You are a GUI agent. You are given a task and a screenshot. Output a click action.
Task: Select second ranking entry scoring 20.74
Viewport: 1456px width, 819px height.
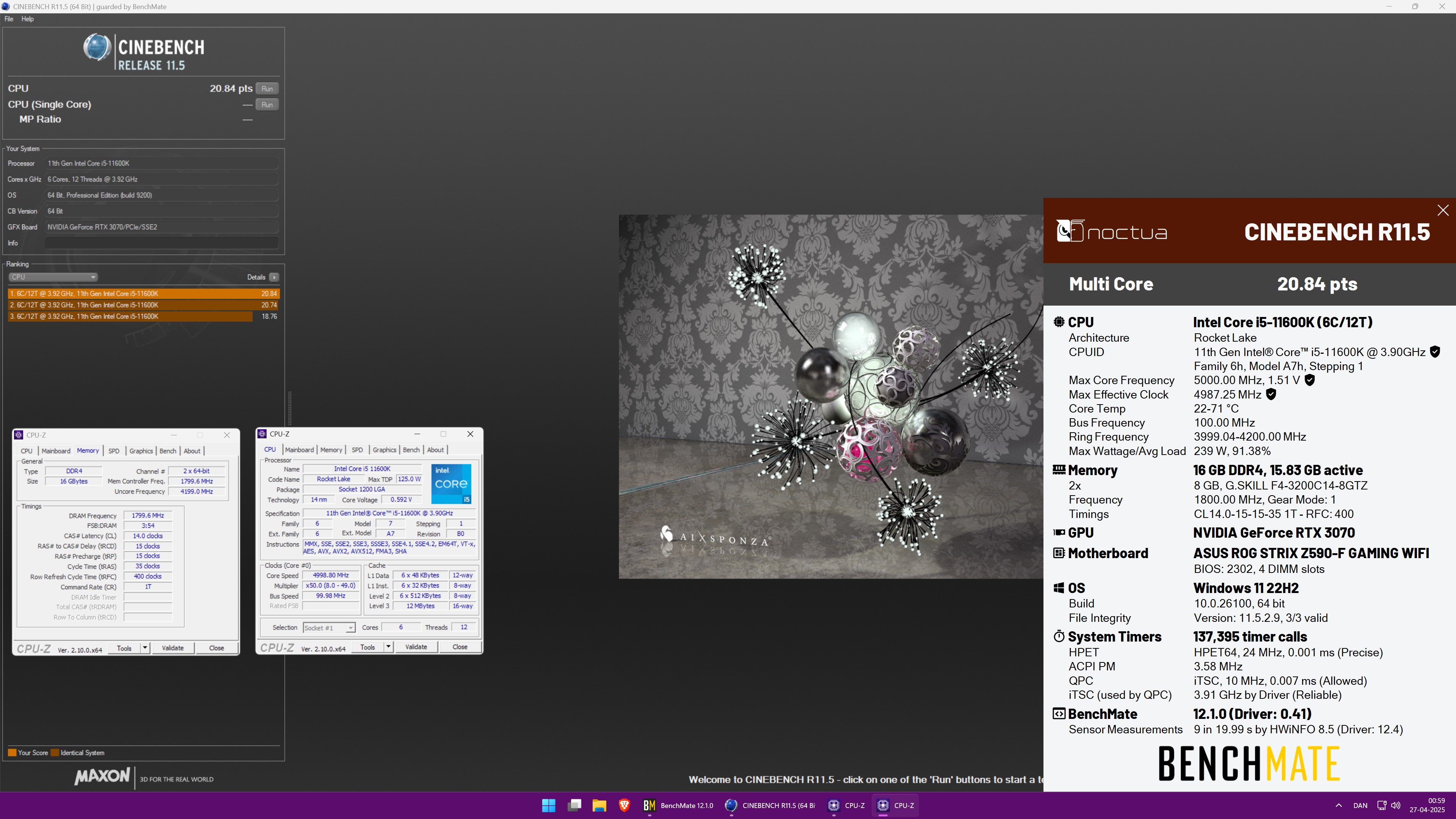coord(144,304)
